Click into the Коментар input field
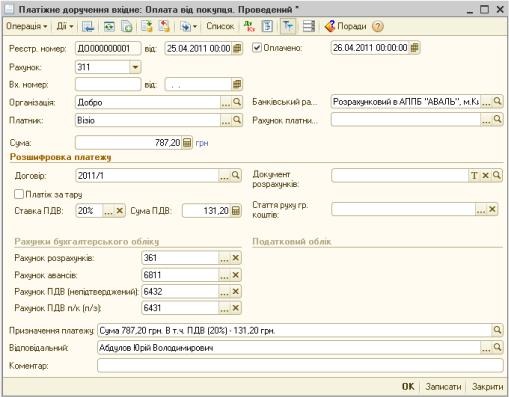Image resolution: width=509 pixels, height=397 pixels. click(x=300, y=365)
